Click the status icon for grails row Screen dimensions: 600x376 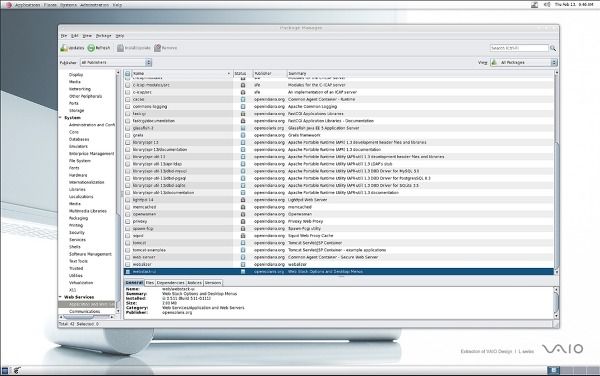coord(243,135)
